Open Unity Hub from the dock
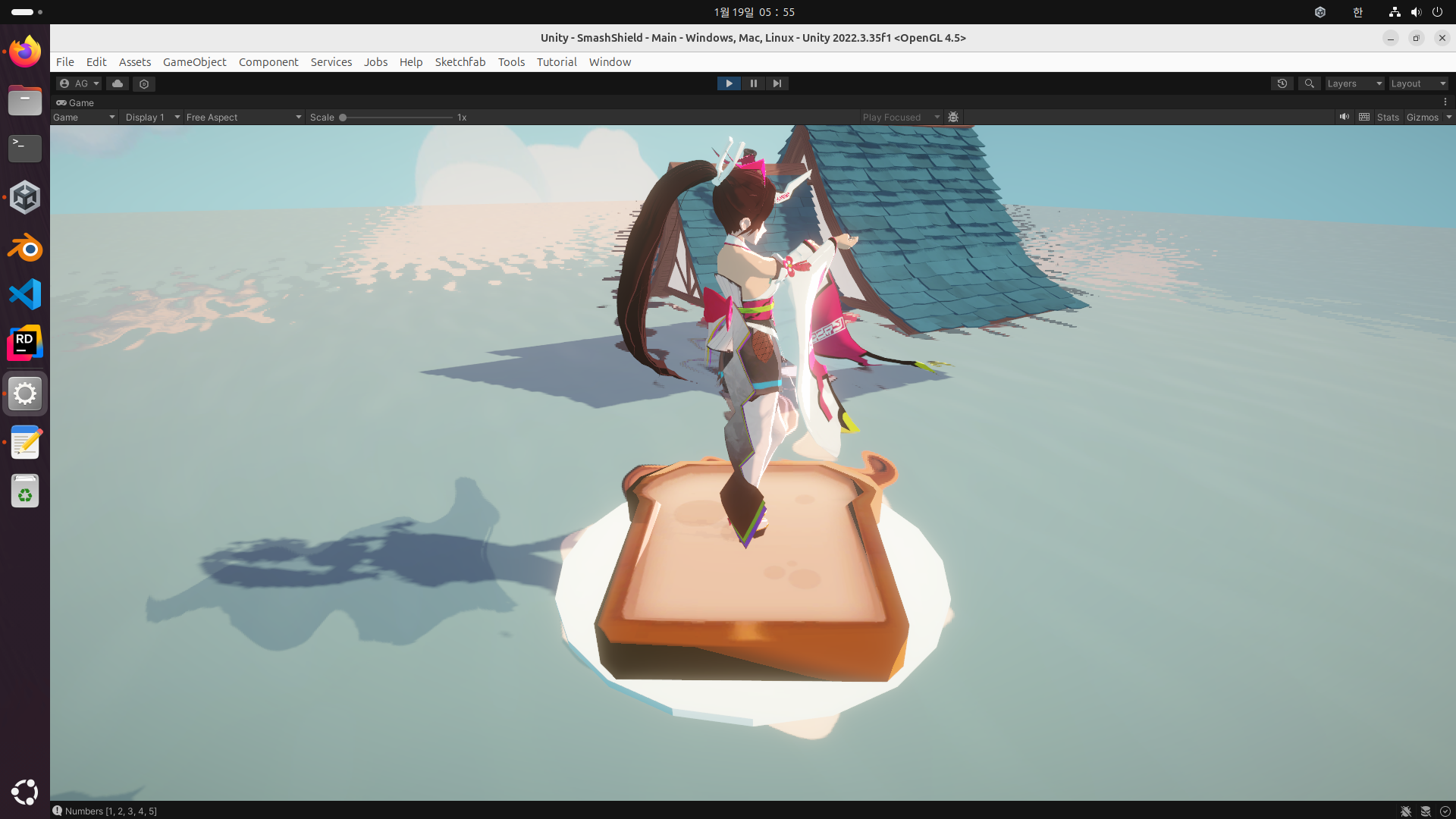This screenshot has height=819, width=1456. coord(25,197)
